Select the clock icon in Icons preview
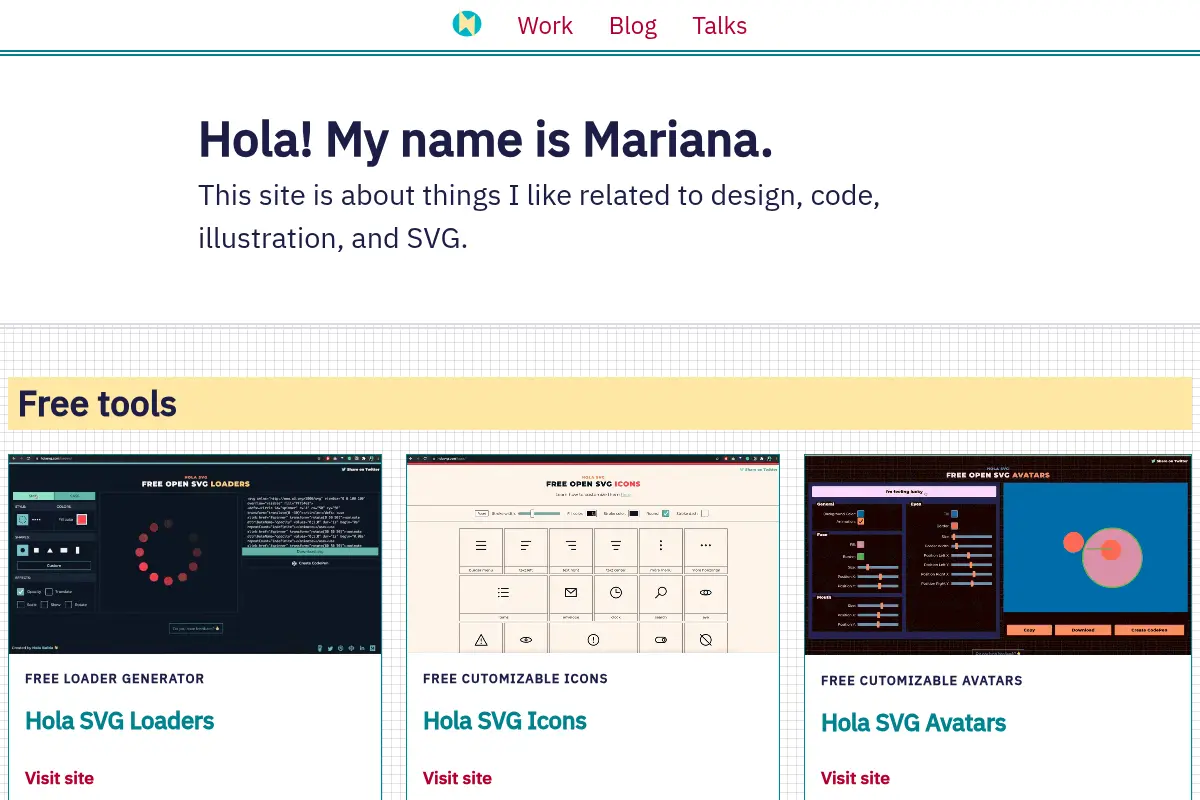 tap(616, 592)
